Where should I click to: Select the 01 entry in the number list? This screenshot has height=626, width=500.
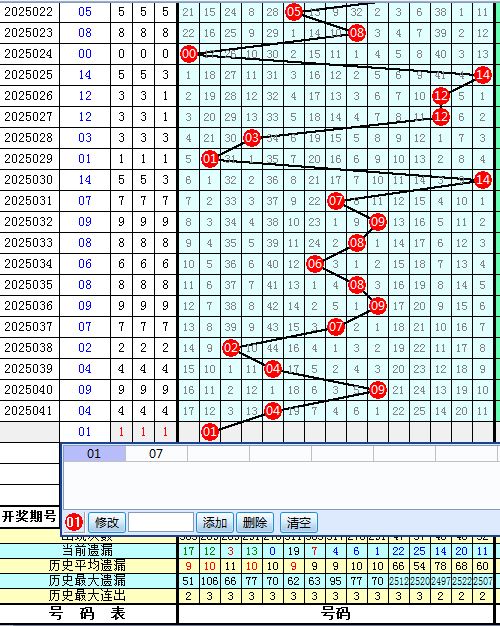point(94,454)
